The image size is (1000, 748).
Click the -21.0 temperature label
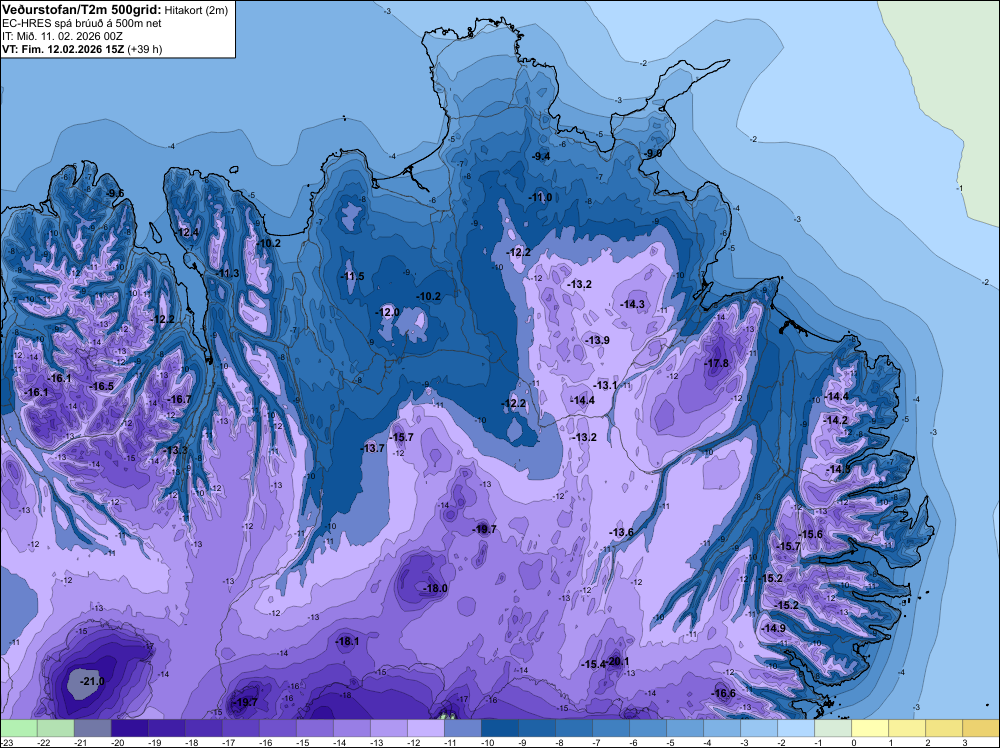pos(92,682)
